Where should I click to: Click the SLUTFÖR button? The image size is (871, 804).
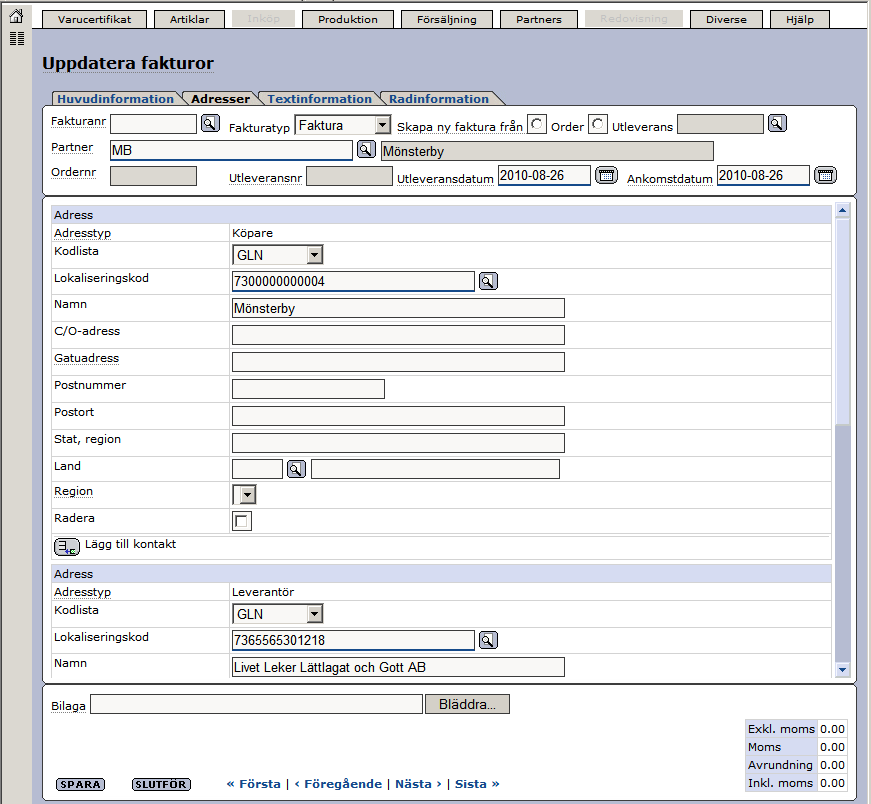click(x=161, y=784)
